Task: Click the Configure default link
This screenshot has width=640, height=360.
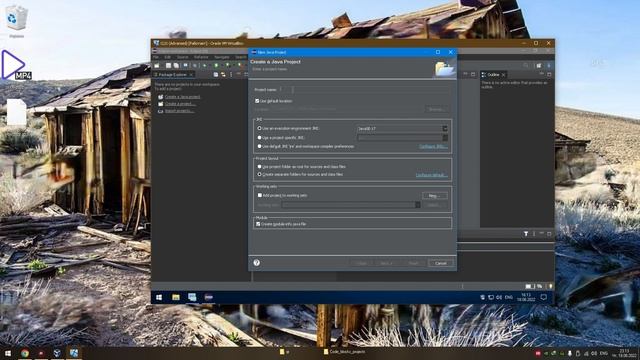Action: (431, 175)
